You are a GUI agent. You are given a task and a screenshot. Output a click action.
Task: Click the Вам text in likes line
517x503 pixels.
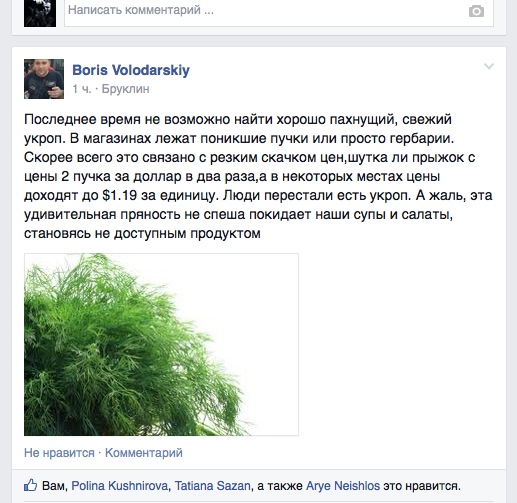pyautogui.click(x=55, y=486)
